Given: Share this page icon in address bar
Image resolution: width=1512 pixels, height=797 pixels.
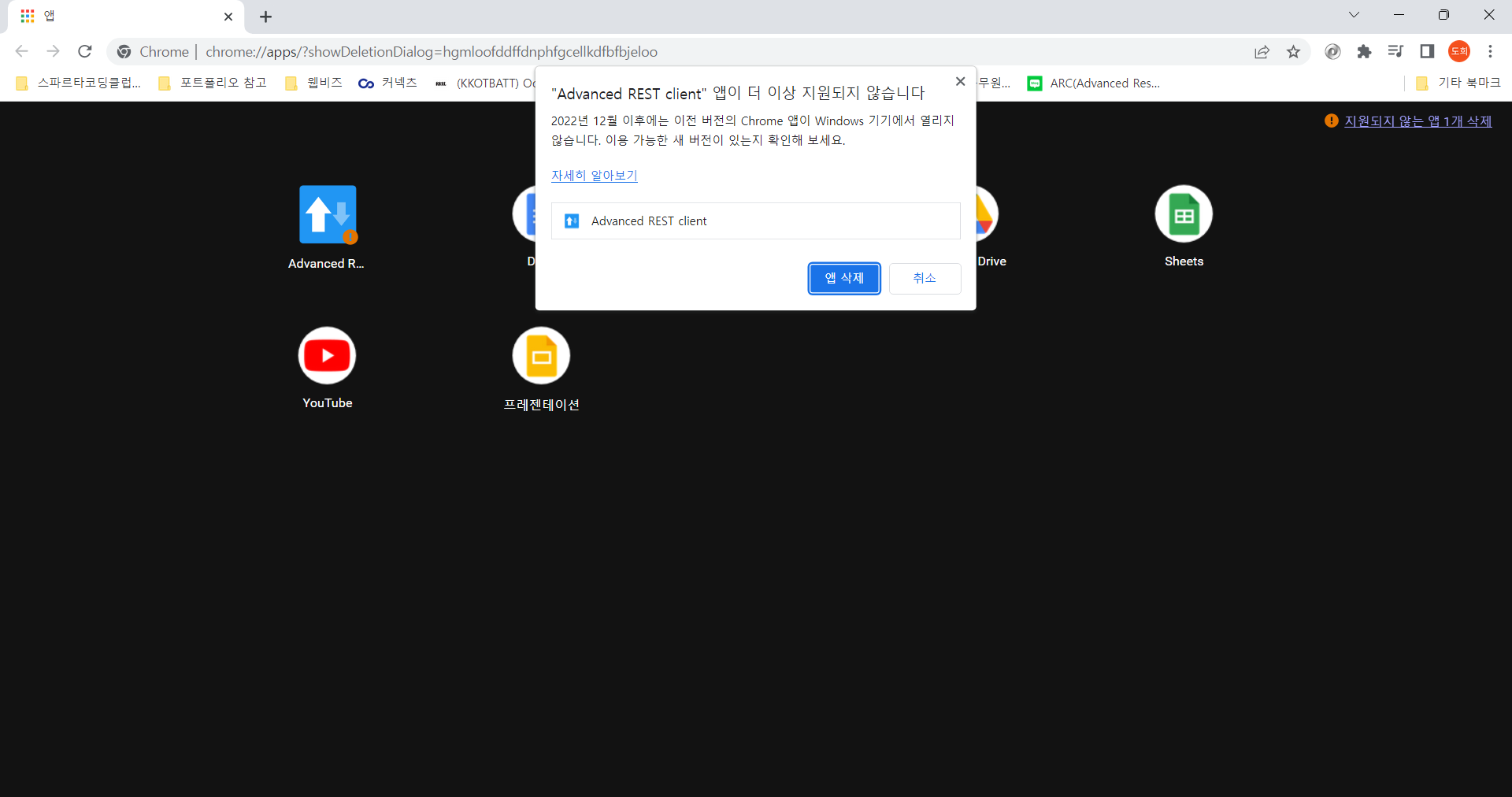Looking at the screenshot, I should 1262,51.
